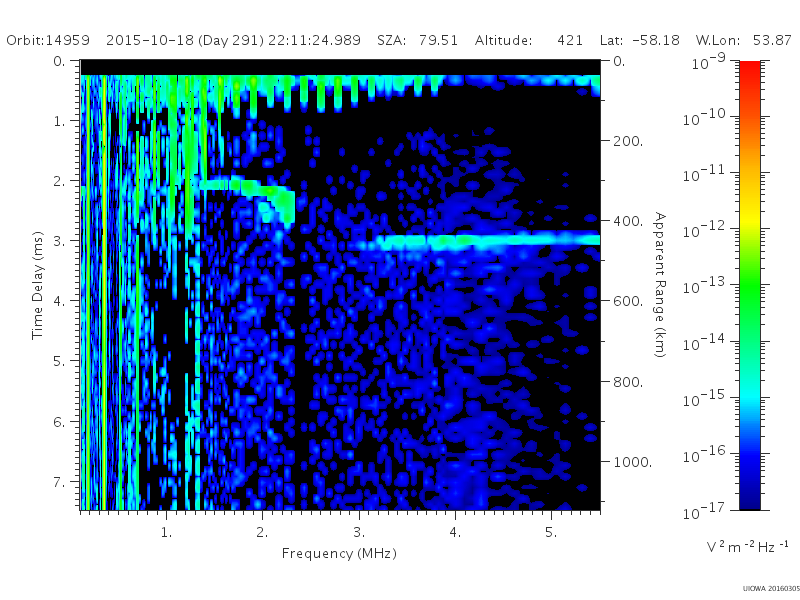Click the Altitude value 421
This screenshot has height=600, width=800.
[x=570, y=40]
